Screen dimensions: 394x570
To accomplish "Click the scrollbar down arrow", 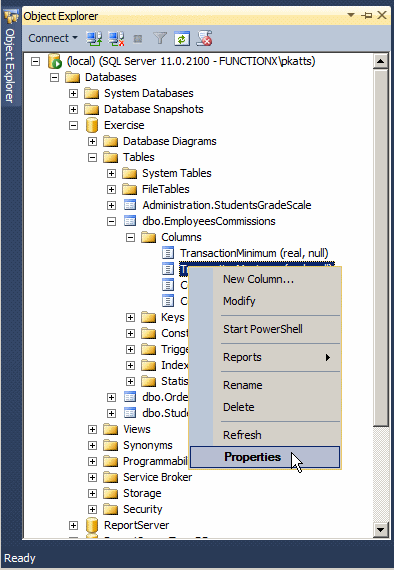I will coord(381,529).
